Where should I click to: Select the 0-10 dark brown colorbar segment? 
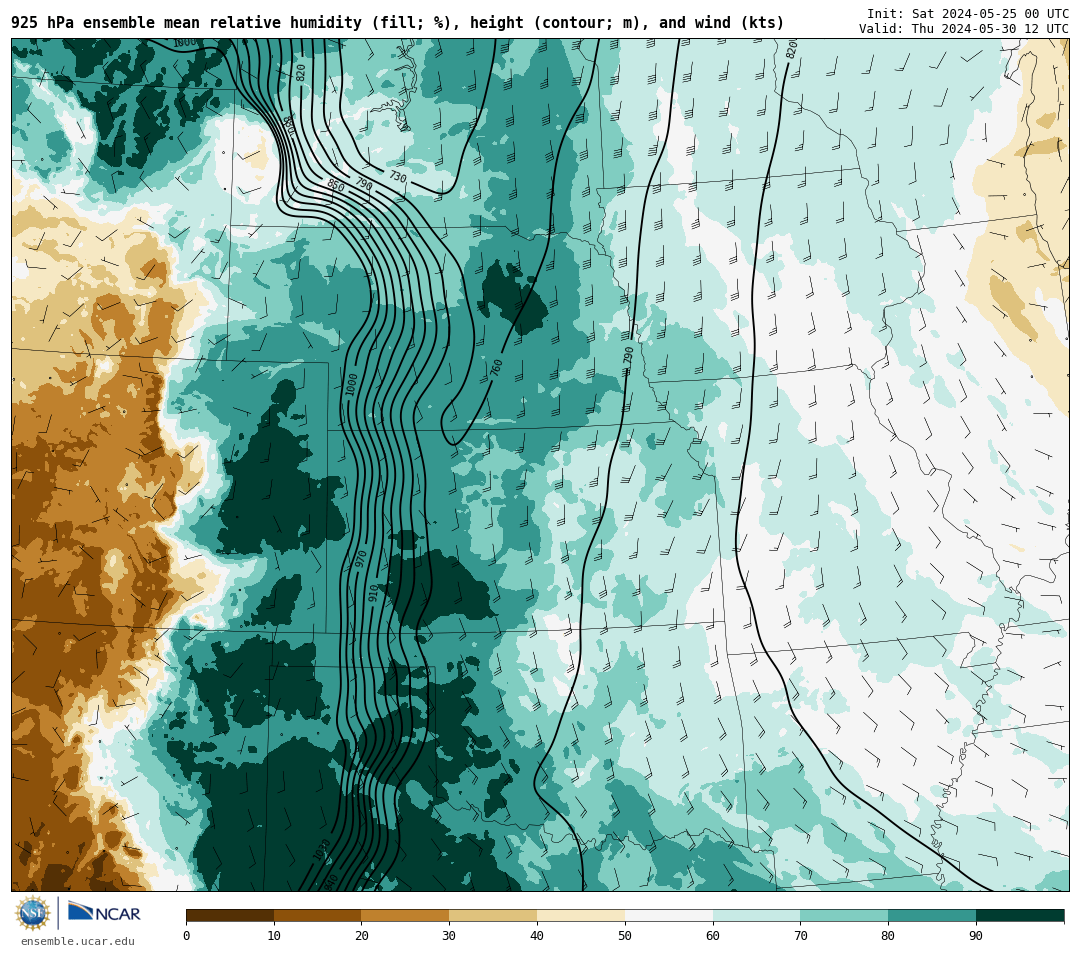coord(230,915)
